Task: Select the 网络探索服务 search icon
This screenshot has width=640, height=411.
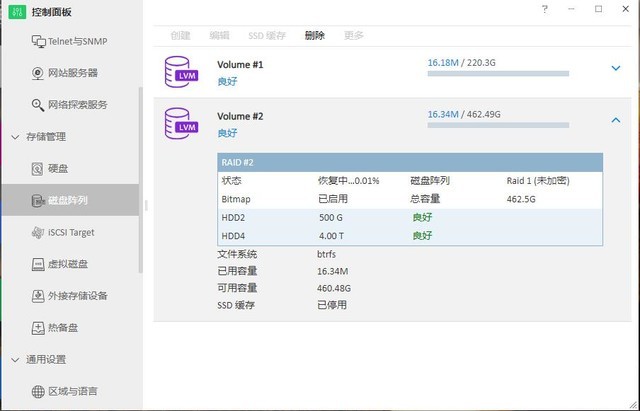Action: pyautogui.click(x=39, y=105)
